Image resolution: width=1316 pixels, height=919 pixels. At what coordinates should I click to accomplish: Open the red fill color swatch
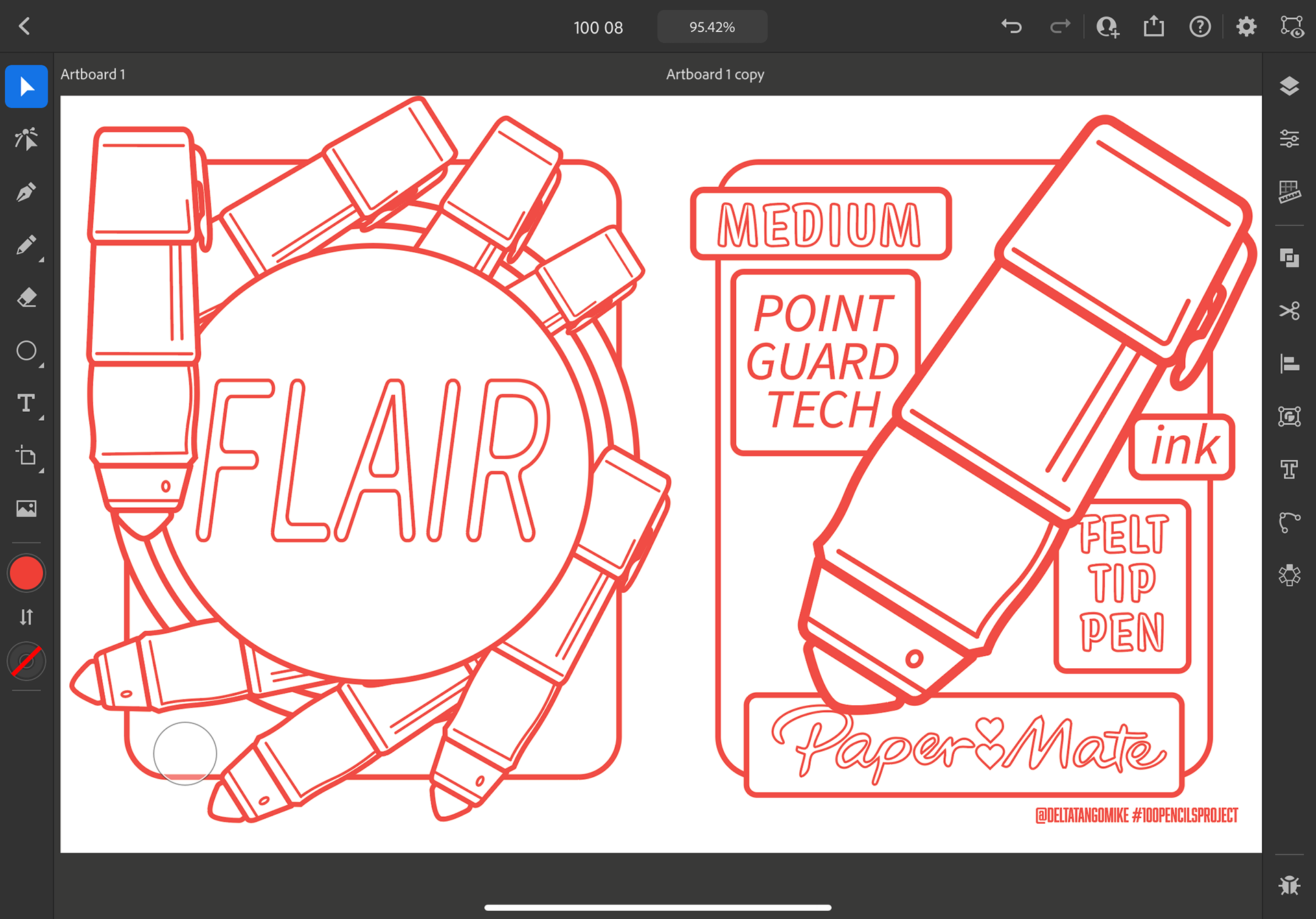pyautogui.click(x=27, y=574)
